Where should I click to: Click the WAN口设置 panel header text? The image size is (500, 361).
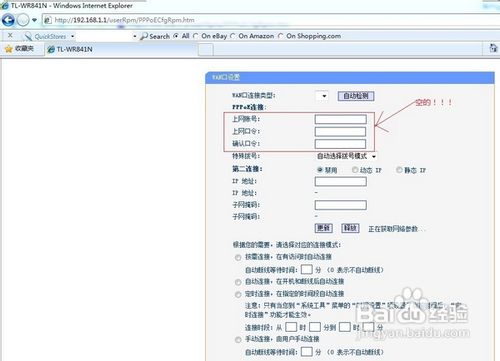[x=226, y=77]
